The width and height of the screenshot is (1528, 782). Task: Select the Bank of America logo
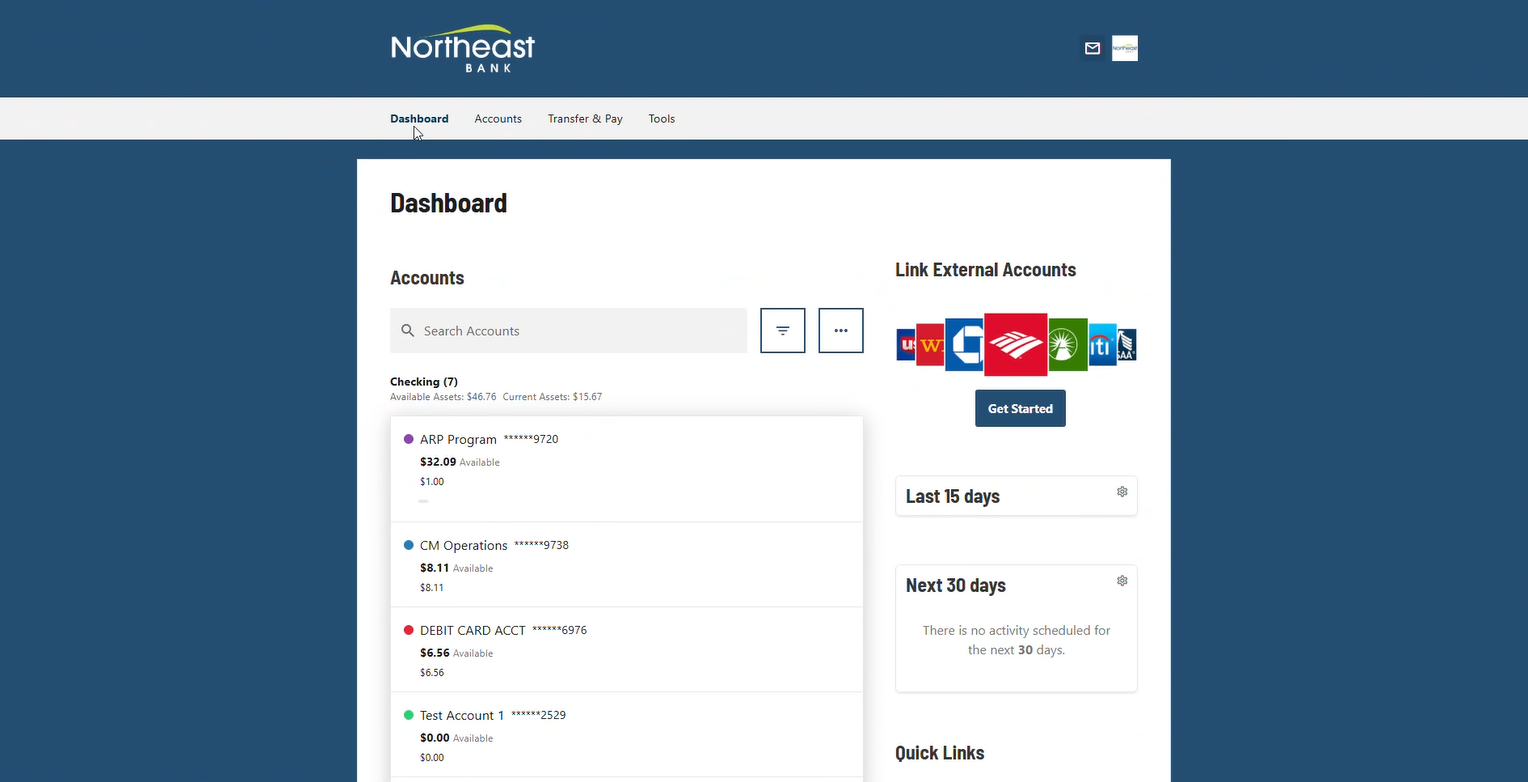point(1015,345)
